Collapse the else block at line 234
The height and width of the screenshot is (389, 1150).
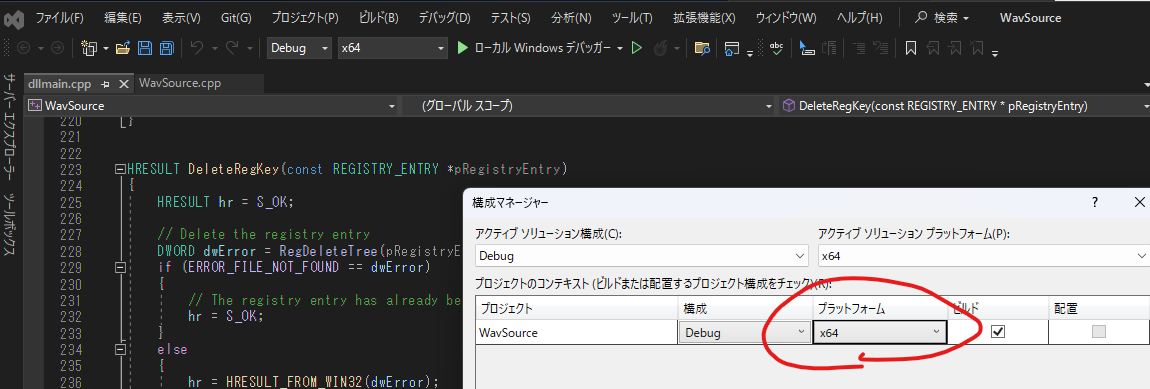(x=120, y=350)
